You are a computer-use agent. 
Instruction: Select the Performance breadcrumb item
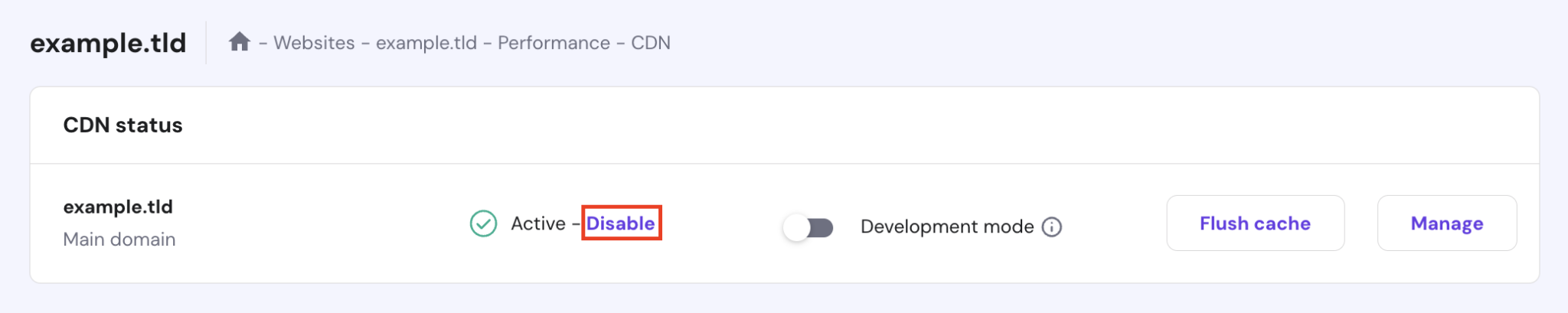[554, 43]
